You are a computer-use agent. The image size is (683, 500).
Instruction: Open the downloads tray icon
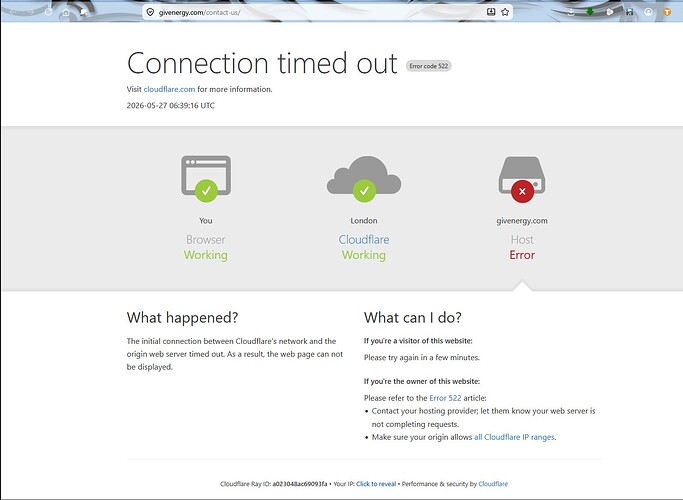(571, 12)
